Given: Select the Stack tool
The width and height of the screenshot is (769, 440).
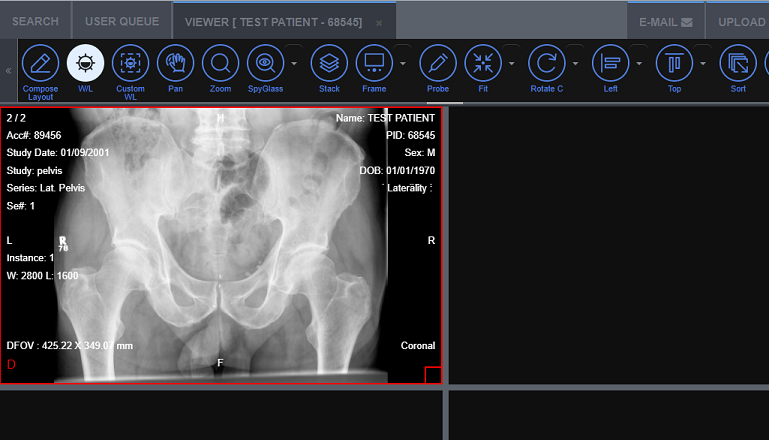Looking at the screenshot, I should coord(329,64).
